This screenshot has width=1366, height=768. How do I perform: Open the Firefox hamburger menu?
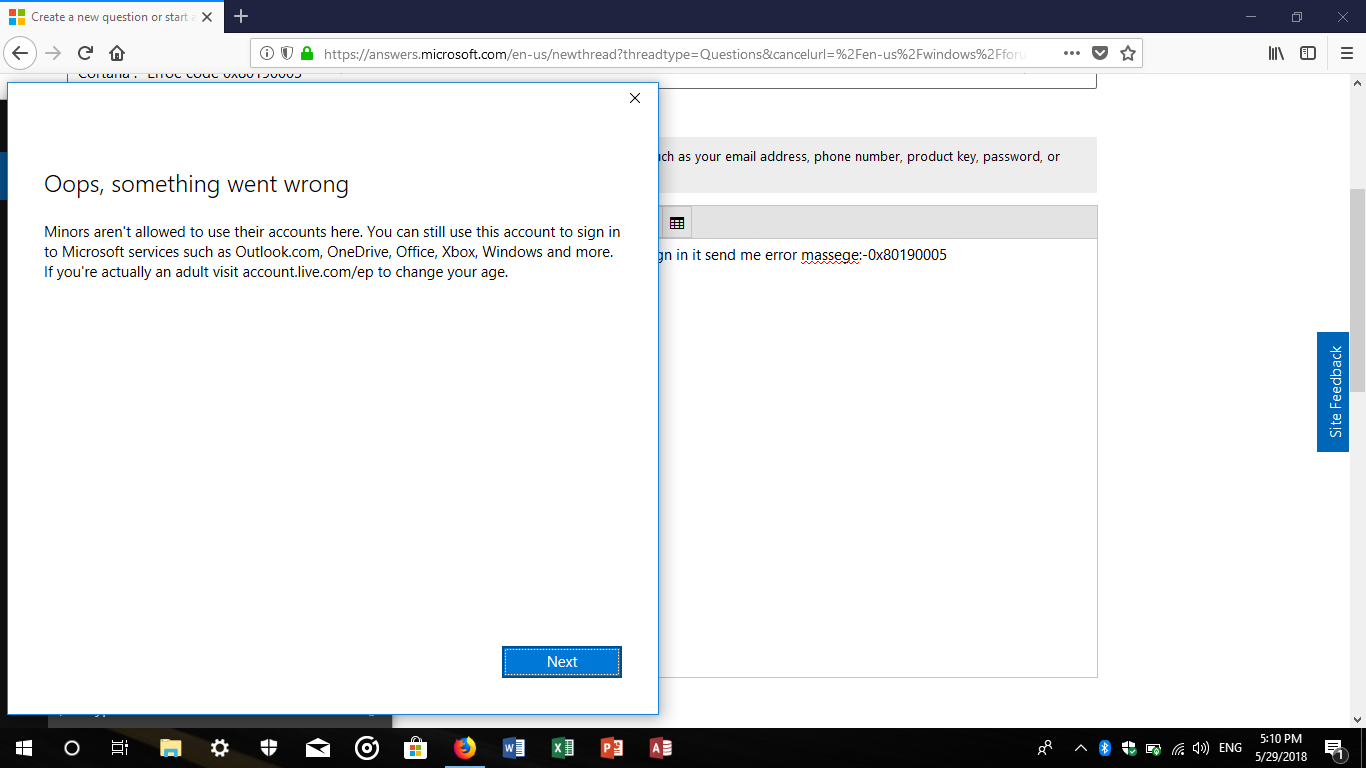tap(1346, 54)
